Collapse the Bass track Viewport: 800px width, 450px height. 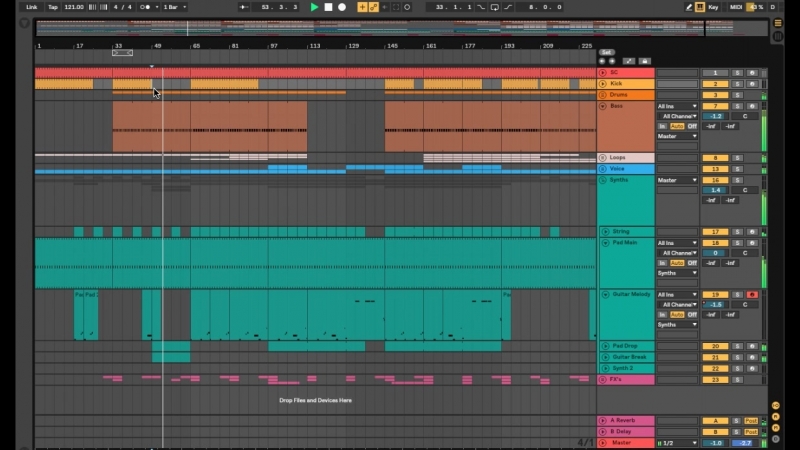(x=603, y=105)
